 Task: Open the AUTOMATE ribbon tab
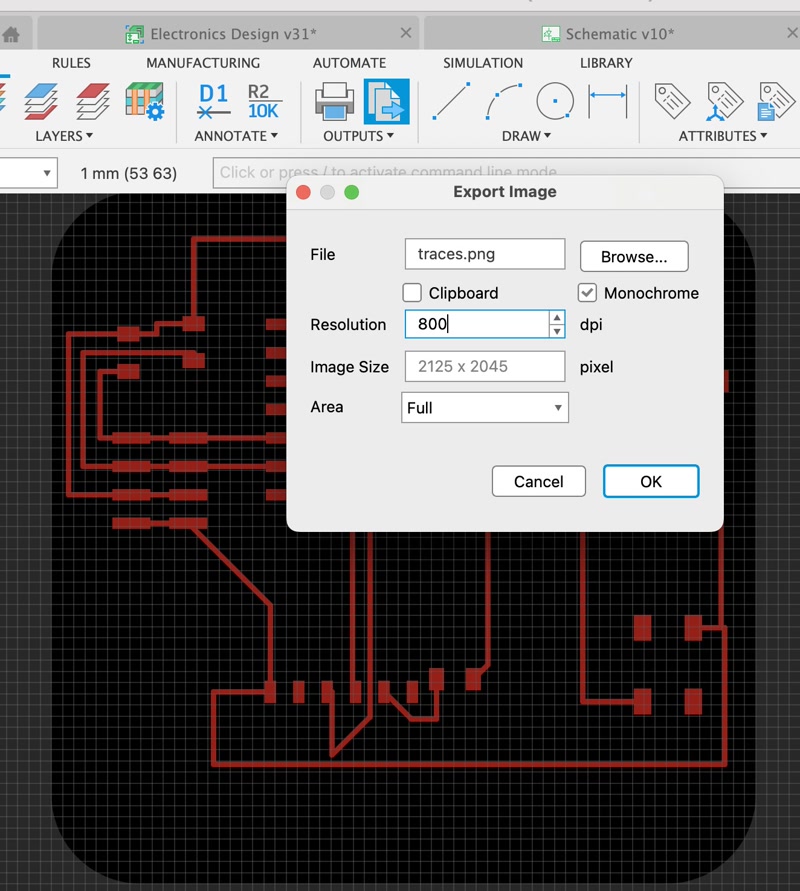[349, 63]
